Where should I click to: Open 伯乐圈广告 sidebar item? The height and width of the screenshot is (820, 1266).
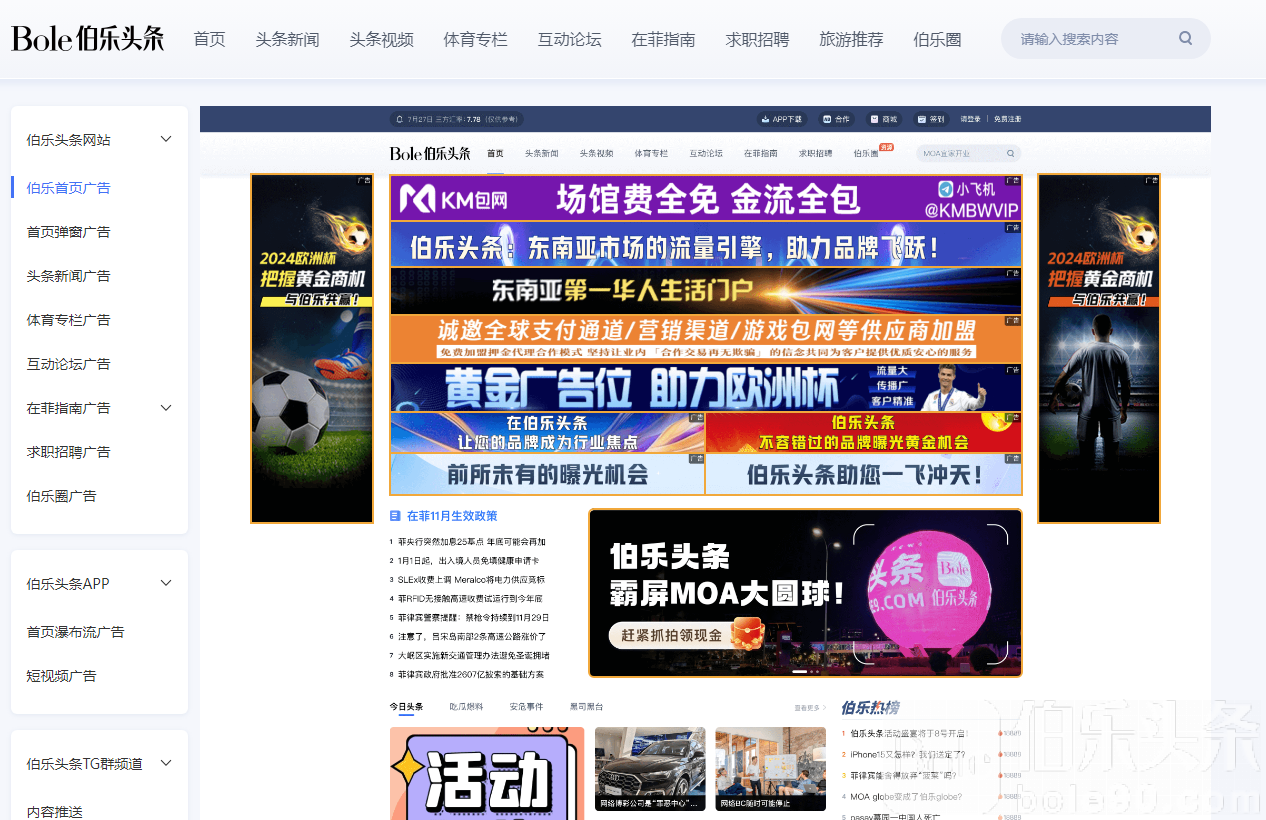61,496
